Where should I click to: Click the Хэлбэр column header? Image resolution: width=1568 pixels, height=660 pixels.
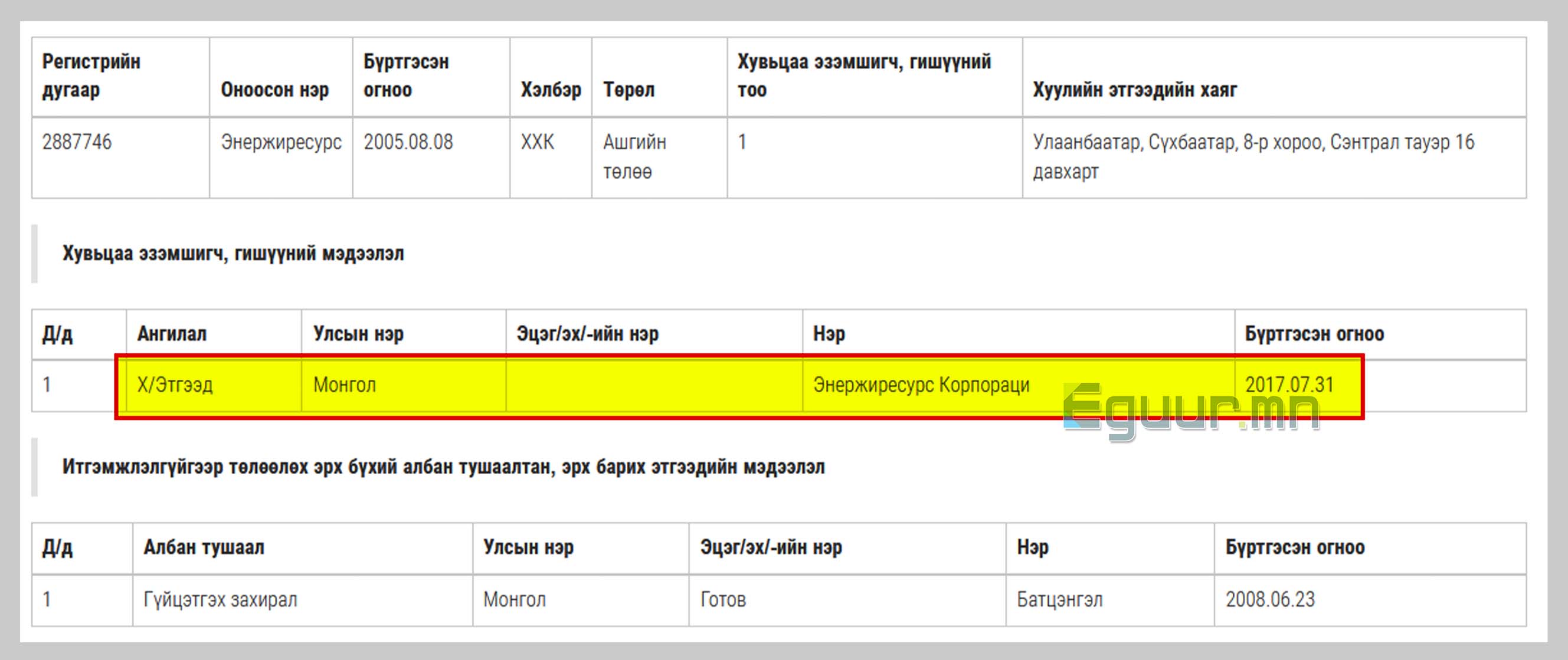(x=550, y=77)
